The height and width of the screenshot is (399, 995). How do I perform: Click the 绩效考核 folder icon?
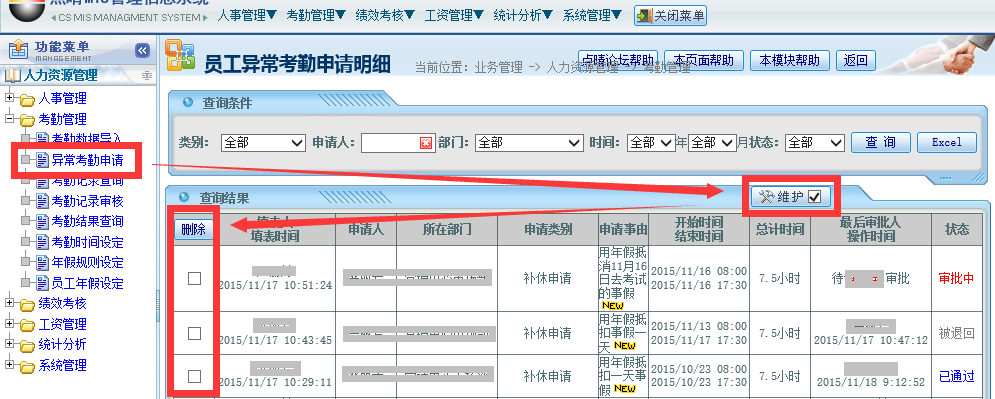pyautogui.click(x=27, y=305)
